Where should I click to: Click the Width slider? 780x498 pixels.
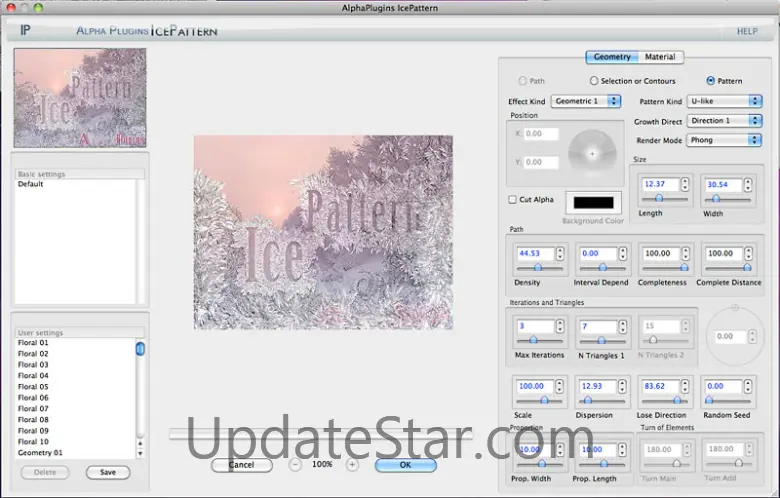pyautogui.click(x=727, y=199)
